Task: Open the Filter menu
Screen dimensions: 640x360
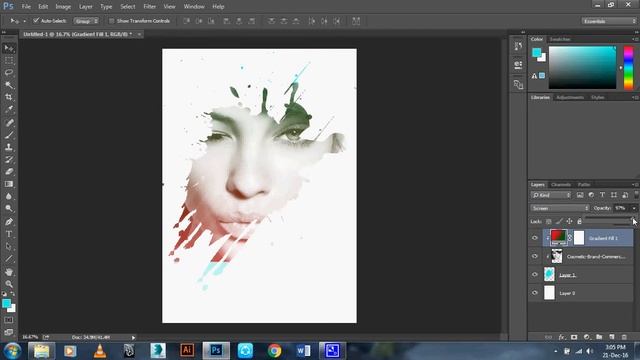Action: [149, 7]
